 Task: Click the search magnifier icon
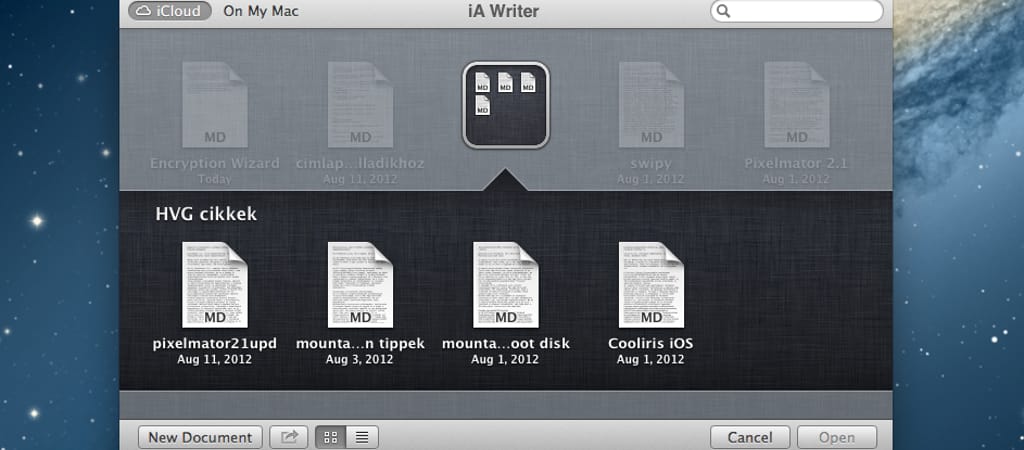pos(724,12)
